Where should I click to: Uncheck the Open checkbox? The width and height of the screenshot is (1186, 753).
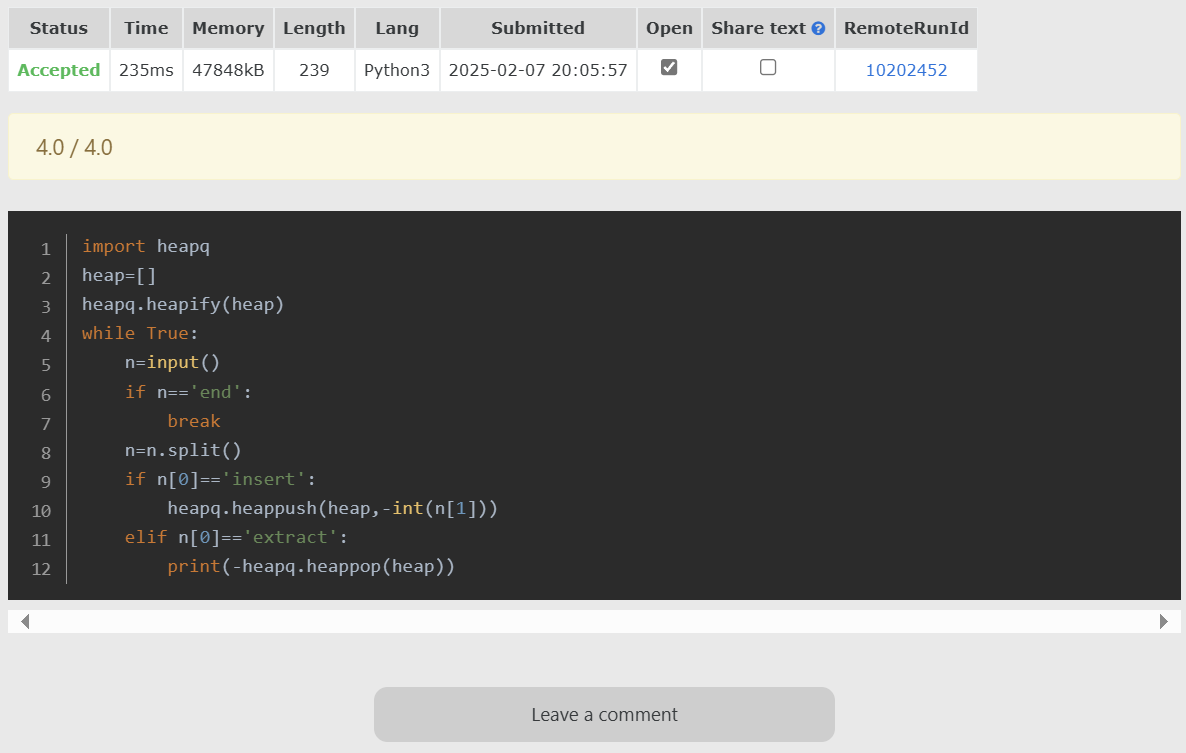tap(669, 67)
